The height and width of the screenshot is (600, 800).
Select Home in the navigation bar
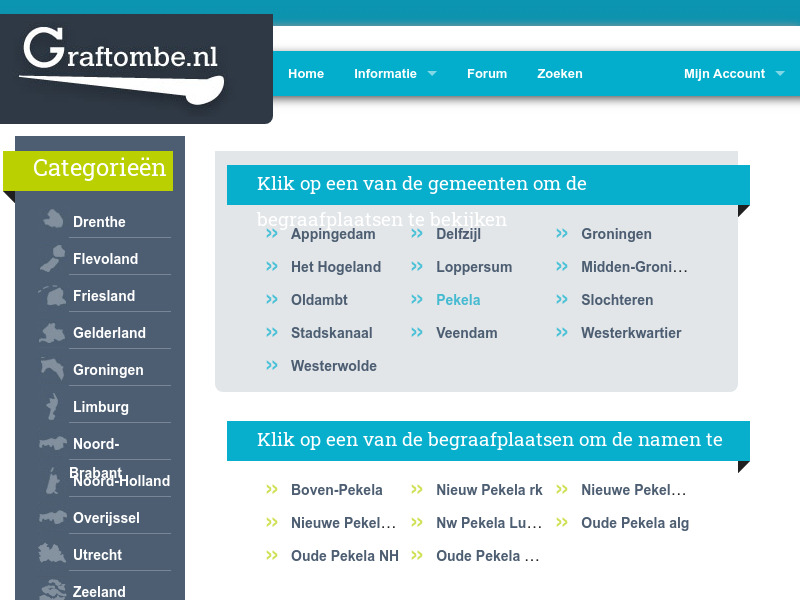tap(306, 73)
